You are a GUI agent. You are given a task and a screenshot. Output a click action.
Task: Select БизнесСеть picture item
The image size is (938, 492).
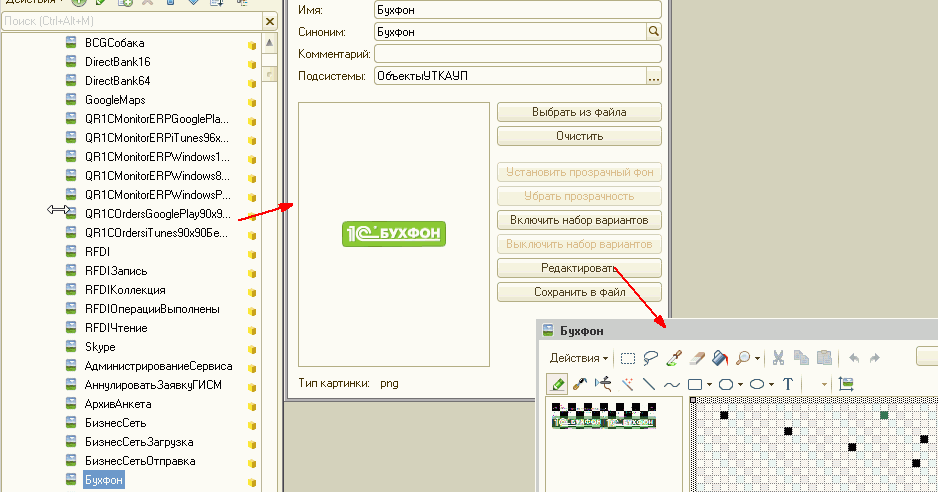click(115, 423)
